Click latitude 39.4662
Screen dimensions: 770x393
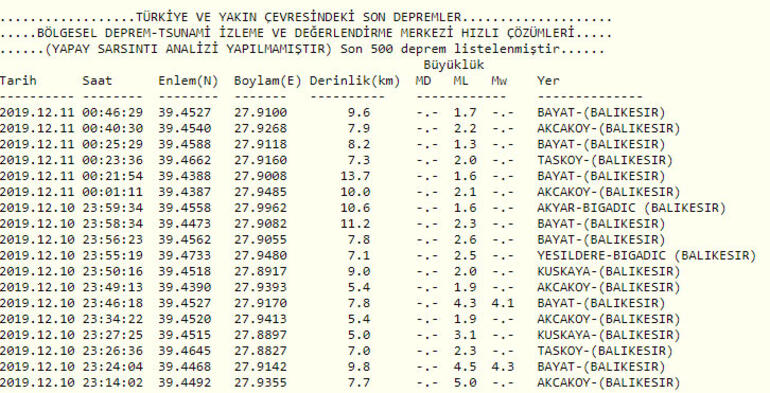(x=184, y=161)
